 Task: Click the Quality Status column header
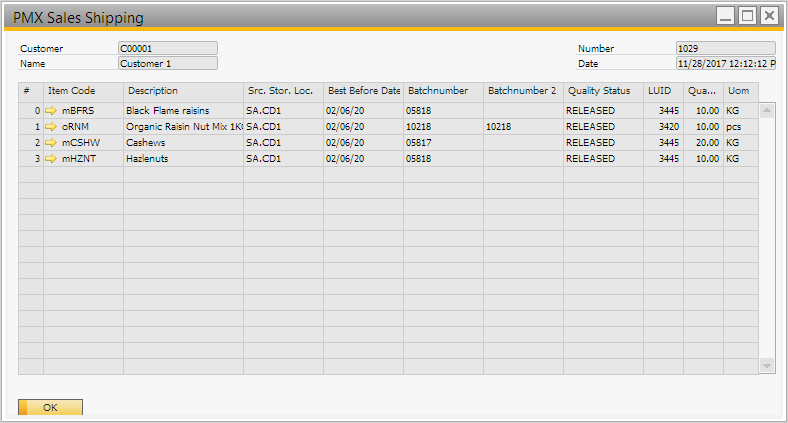tap(603, 91)
